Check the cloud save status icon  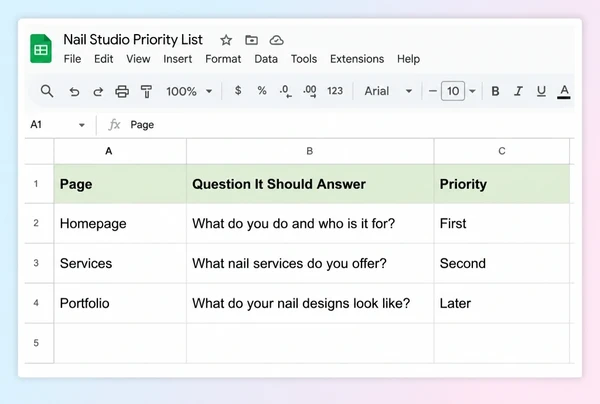point(276,40)
